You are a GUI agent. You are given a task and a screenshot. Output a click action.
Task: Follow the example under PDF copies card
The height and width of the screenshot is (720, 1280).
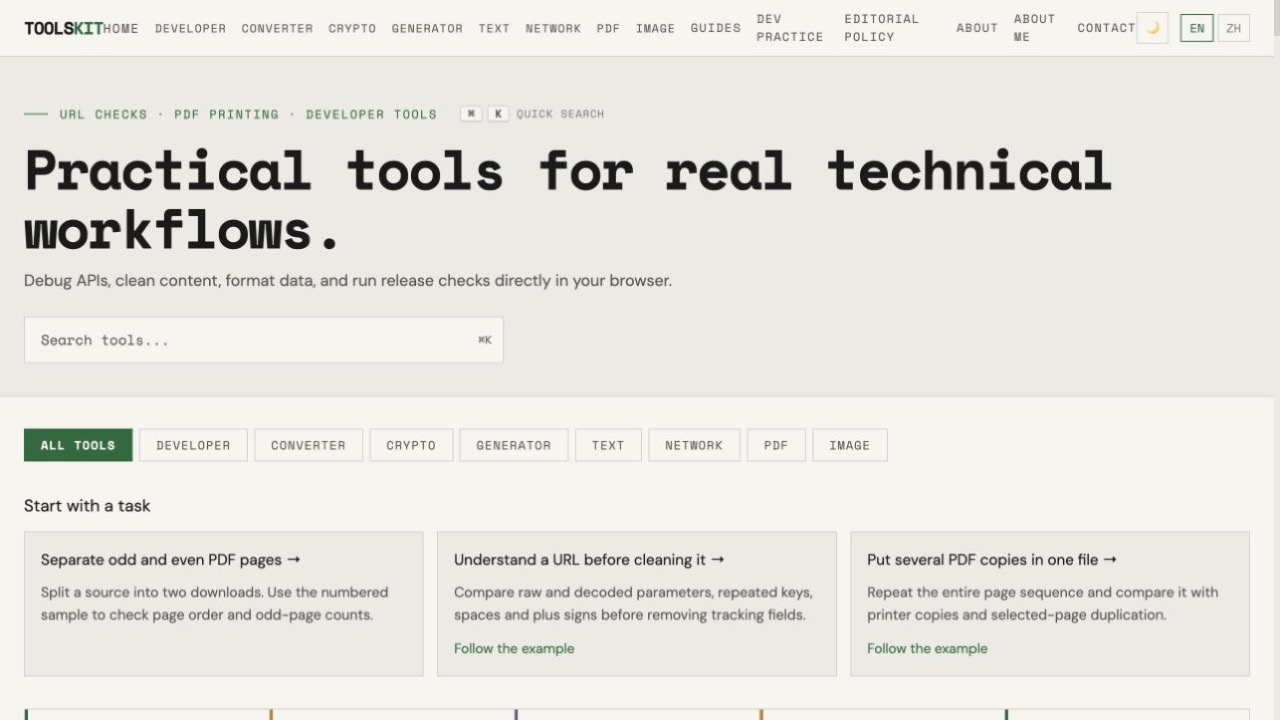click(927, 648)
